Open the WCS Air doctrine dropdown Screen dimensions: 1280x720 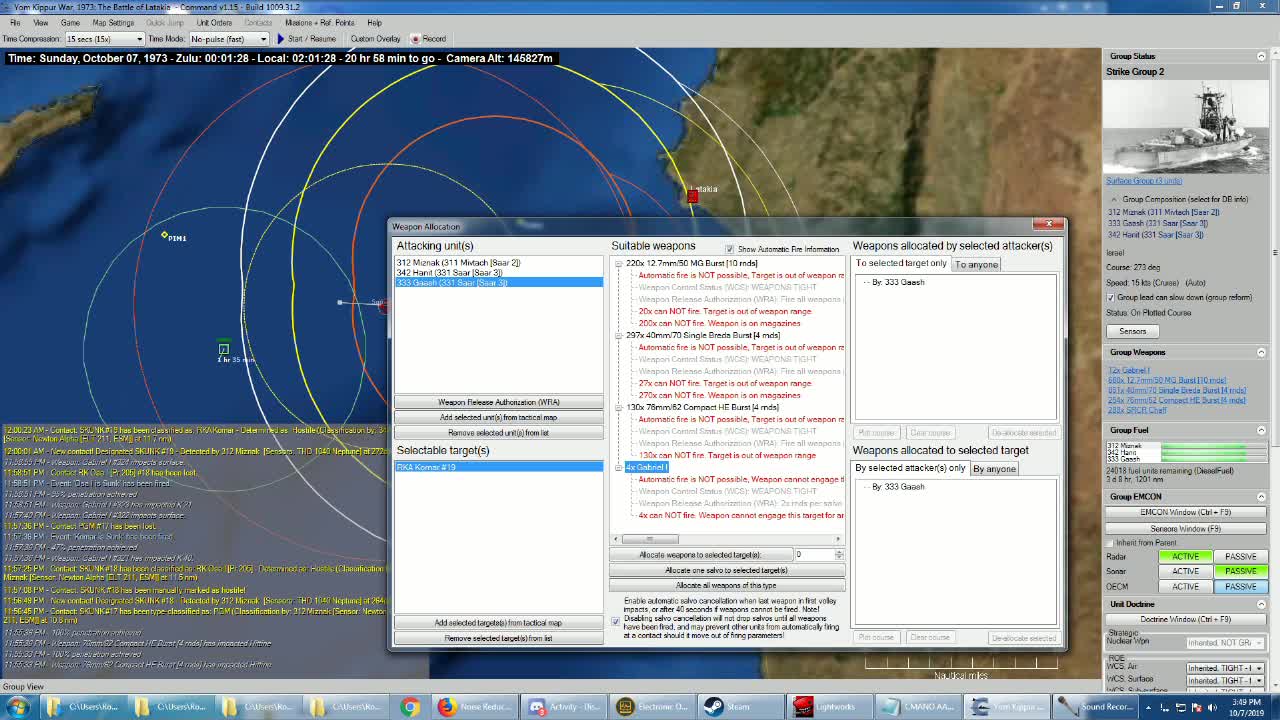(1224, 668)
